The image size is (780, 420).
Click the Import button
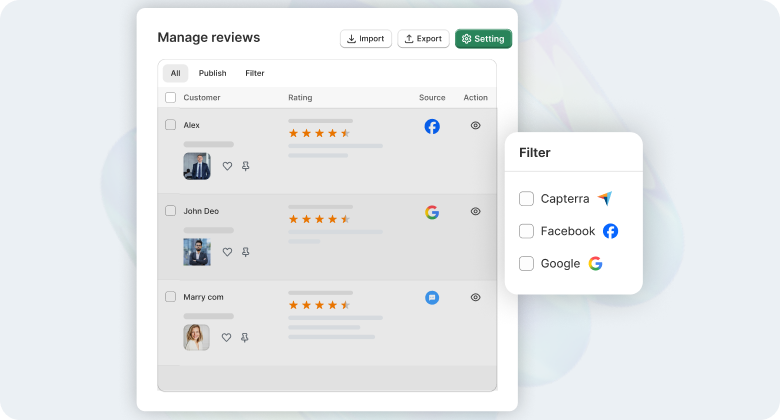tap(365, 39)
